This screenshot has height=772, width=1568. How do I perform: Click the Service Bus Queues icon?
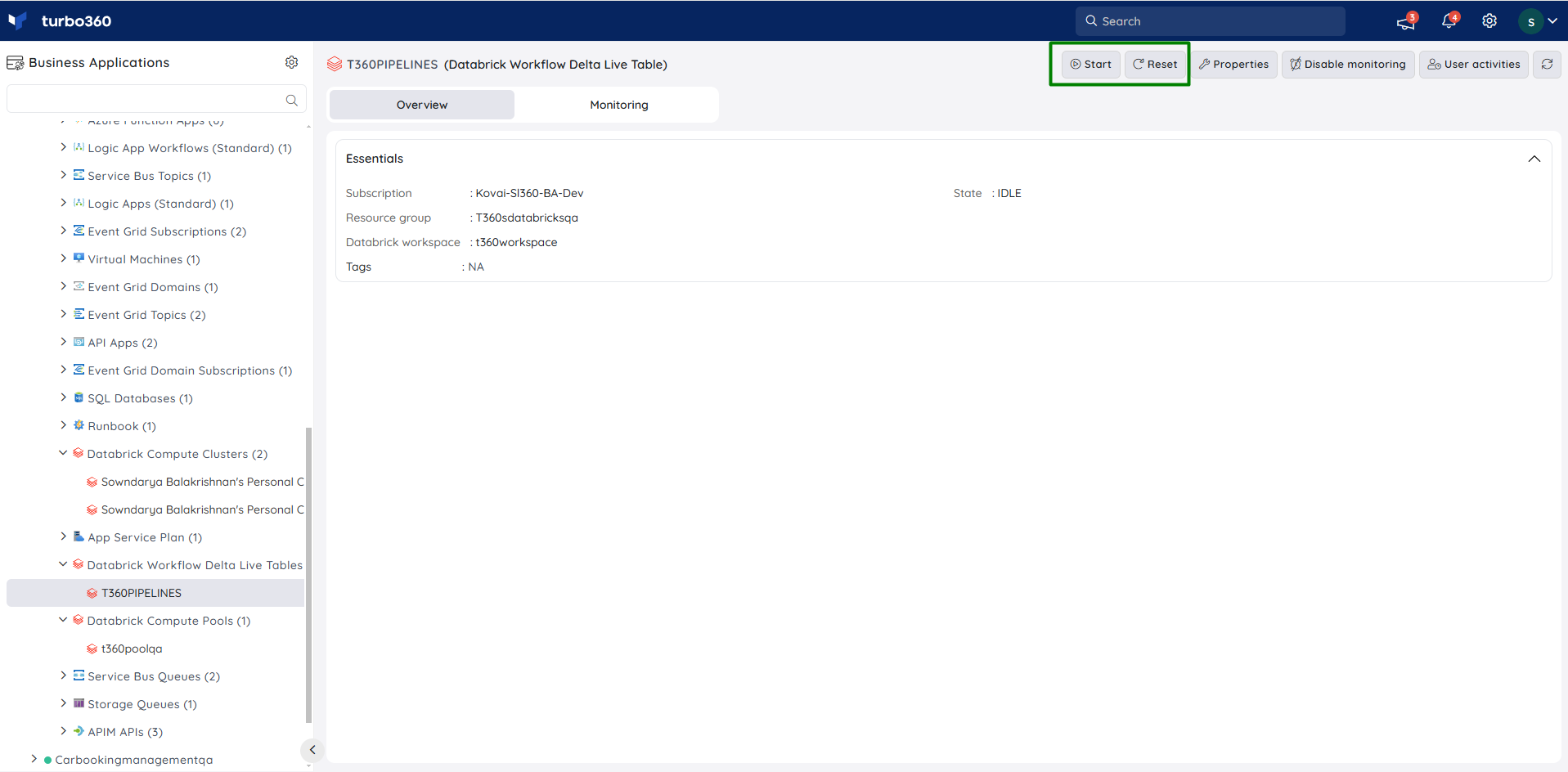pos(79,675)
